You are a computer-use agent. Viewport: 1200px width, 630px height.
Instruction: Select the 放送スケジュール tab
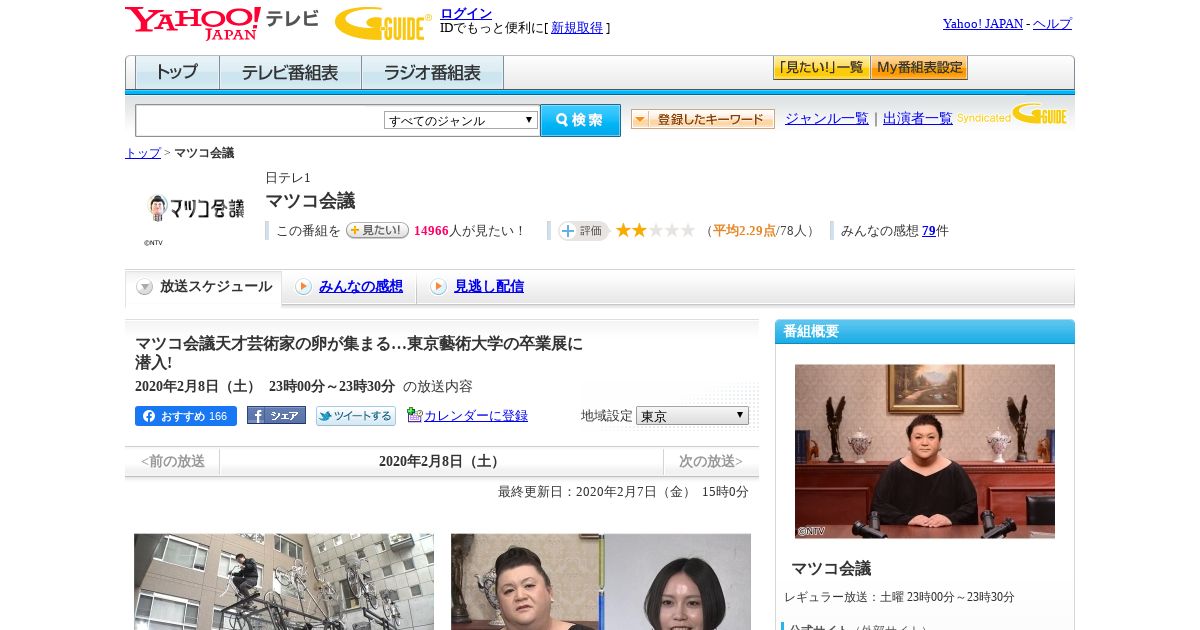pyautogui.click(x=204, y=287)
